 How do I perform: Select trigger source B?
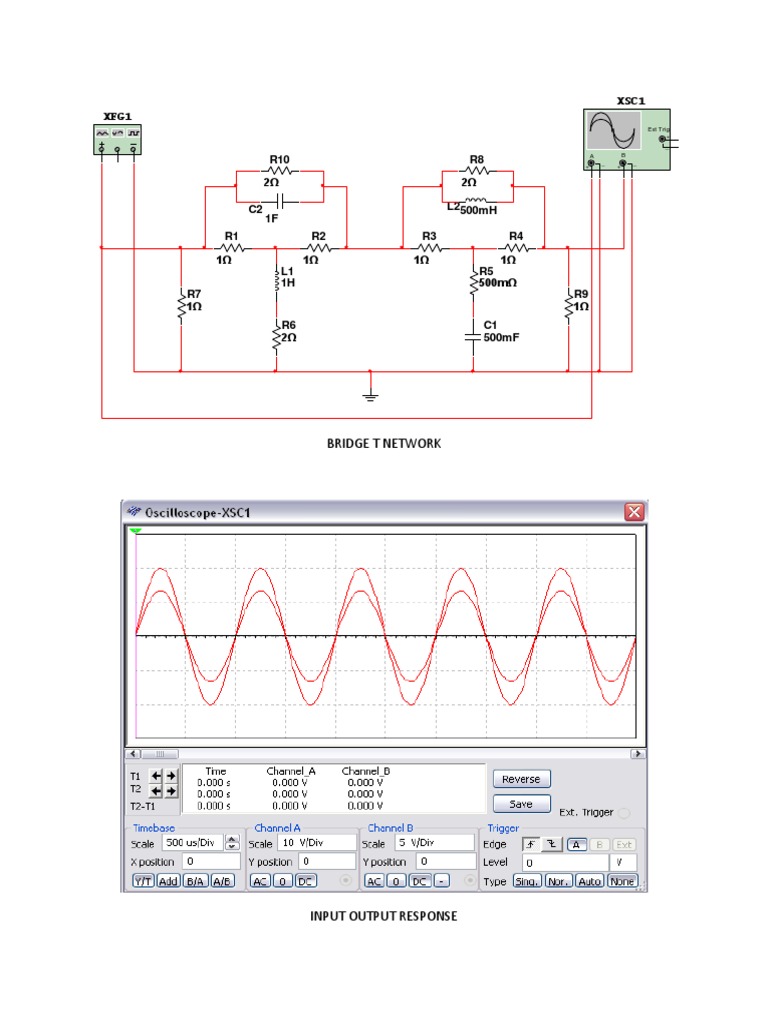(x=600, y=844)
